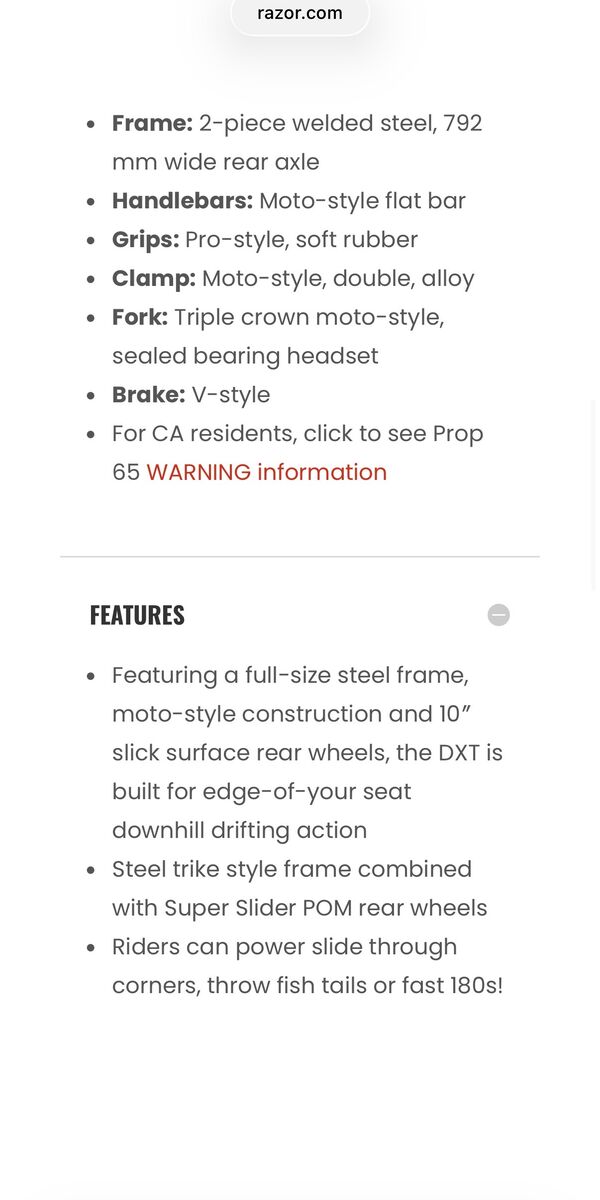
Task: Select the bold Fork: label
Action: point(140,318)
